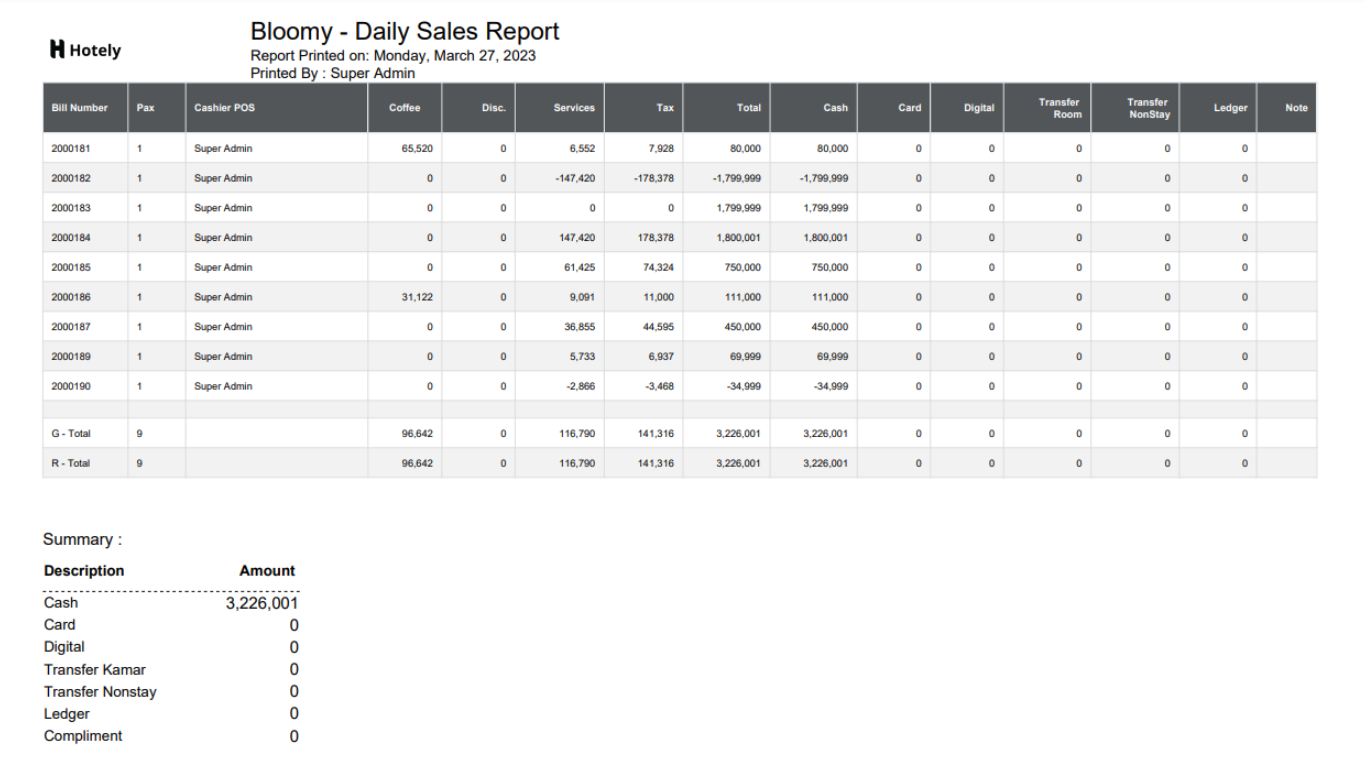Click the Hotely logo
The height and width of the screenshot is (765, 1365).
coord(85,49)
